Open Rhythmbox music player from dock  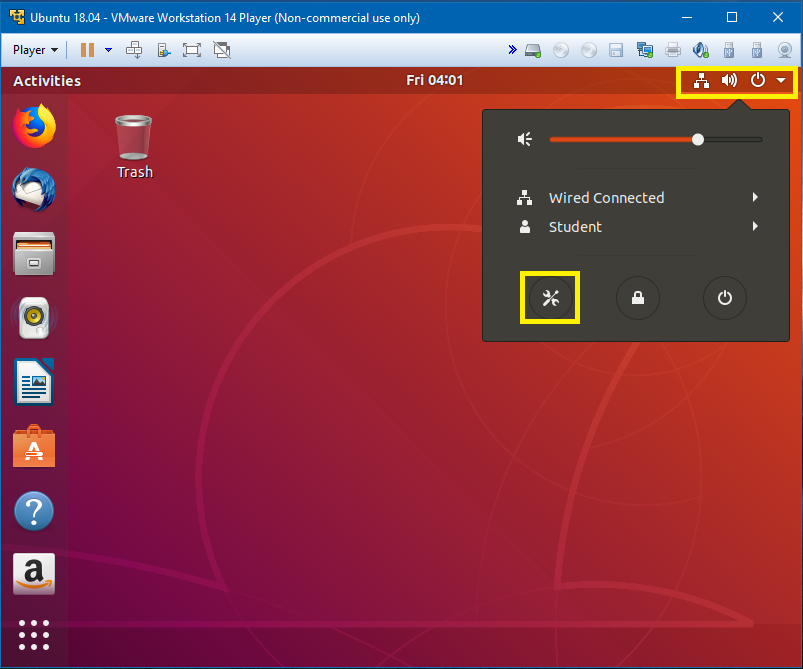[x=34, y=318]
